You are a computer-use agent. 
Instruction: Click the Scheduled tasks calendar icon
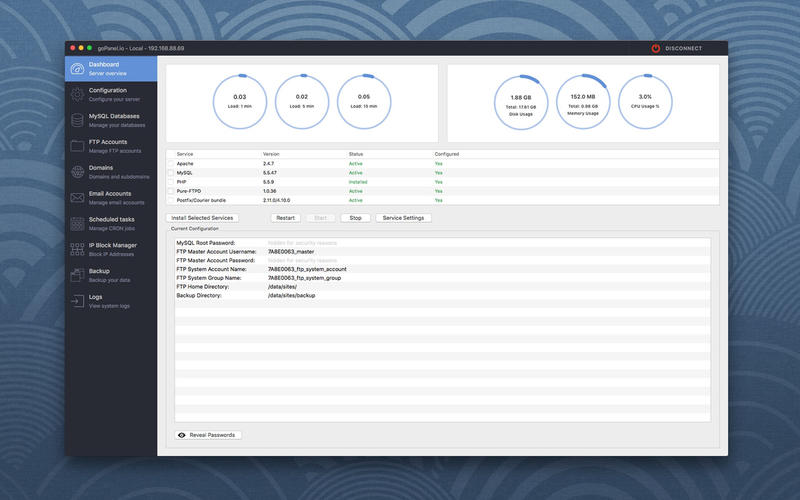click(x=77, y=225)
